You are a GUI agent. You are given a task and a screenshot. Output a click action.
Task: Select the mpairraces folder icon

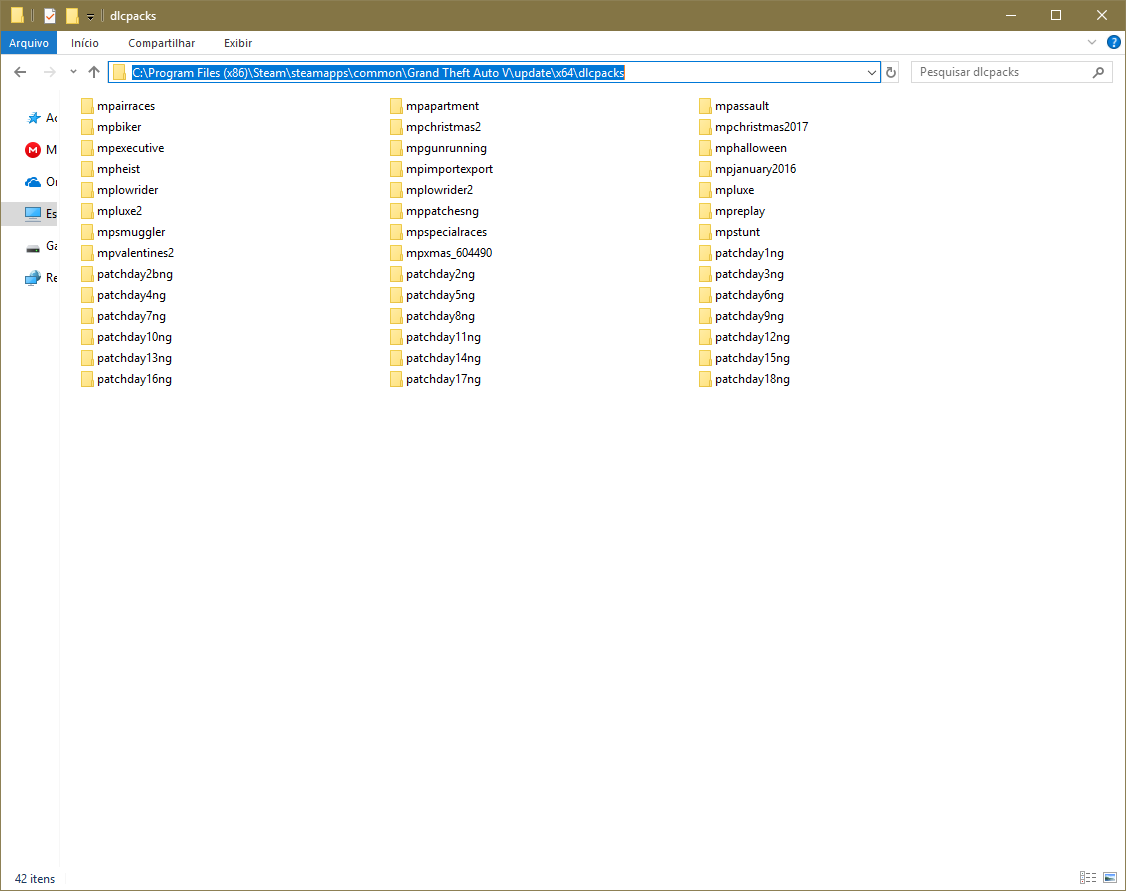tap(87, 106)
